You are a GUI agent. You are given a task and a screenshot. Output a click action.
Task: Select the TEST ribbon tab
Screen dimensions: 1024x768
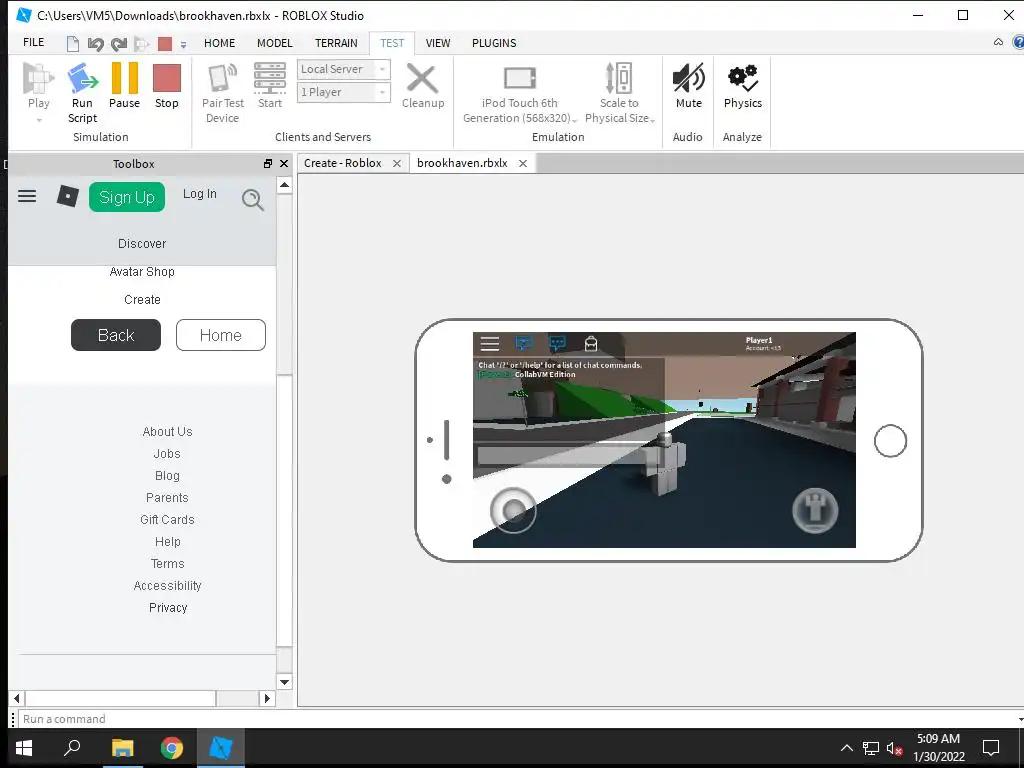tap(392, 43)
